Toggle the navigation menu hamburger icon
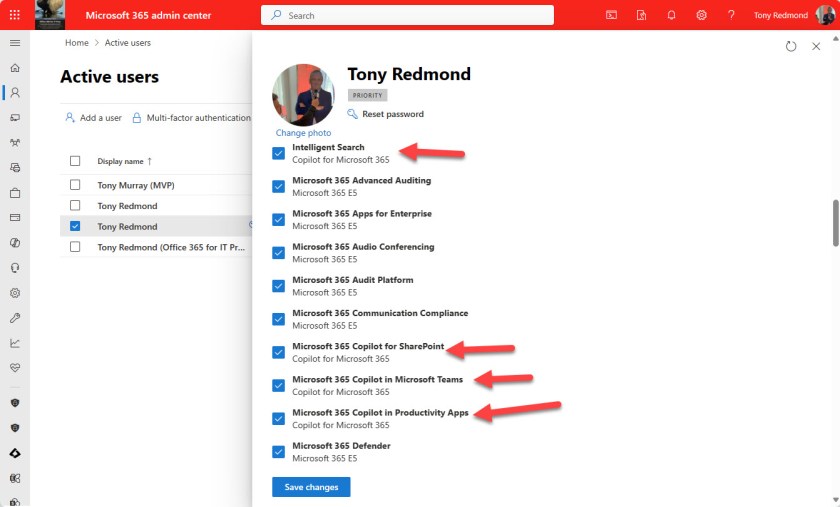The height and width of the screenshot is (507, 840). point(15,43)
